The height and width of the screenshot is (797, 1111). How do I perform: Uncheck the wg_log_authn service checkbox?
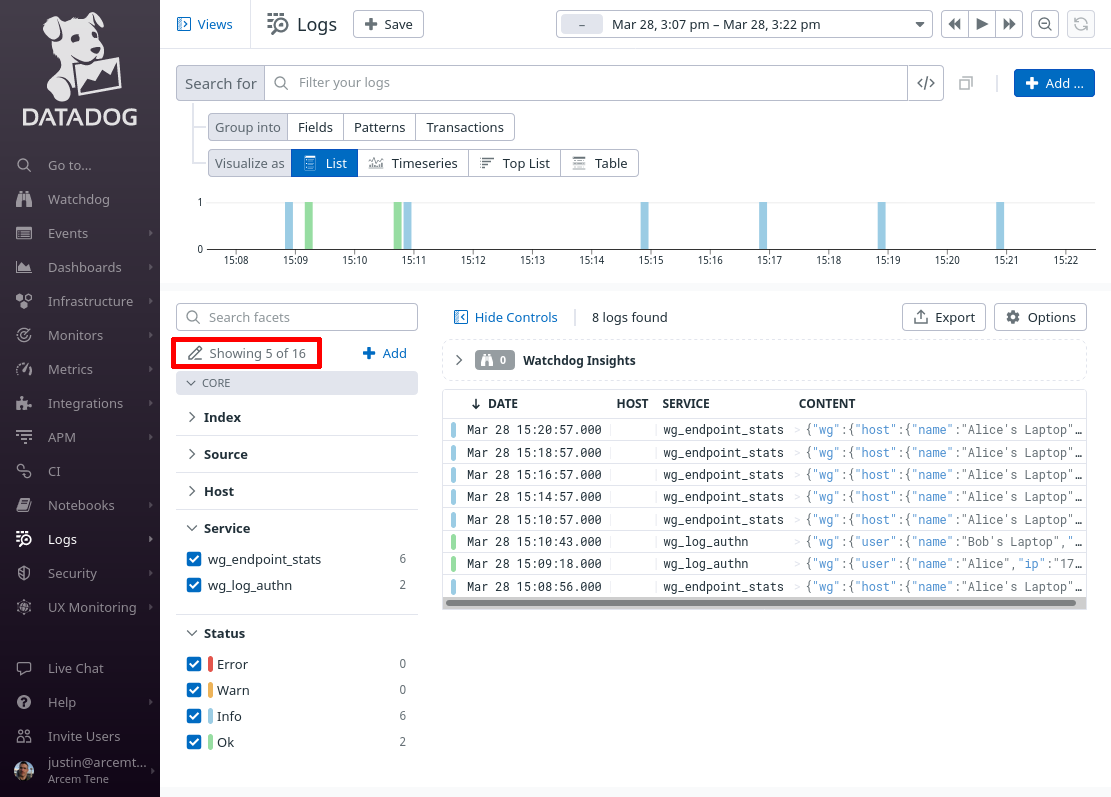193,585
